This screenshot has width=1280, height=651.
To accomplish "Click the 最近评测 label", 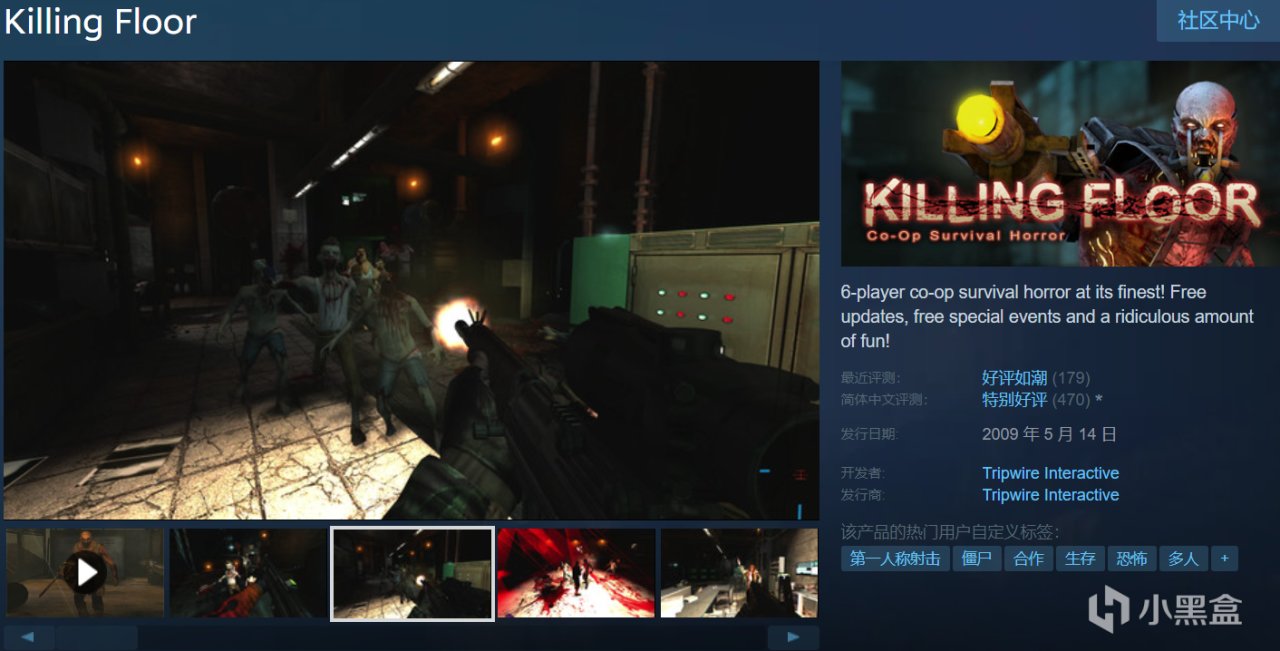I will pos(870,378).
